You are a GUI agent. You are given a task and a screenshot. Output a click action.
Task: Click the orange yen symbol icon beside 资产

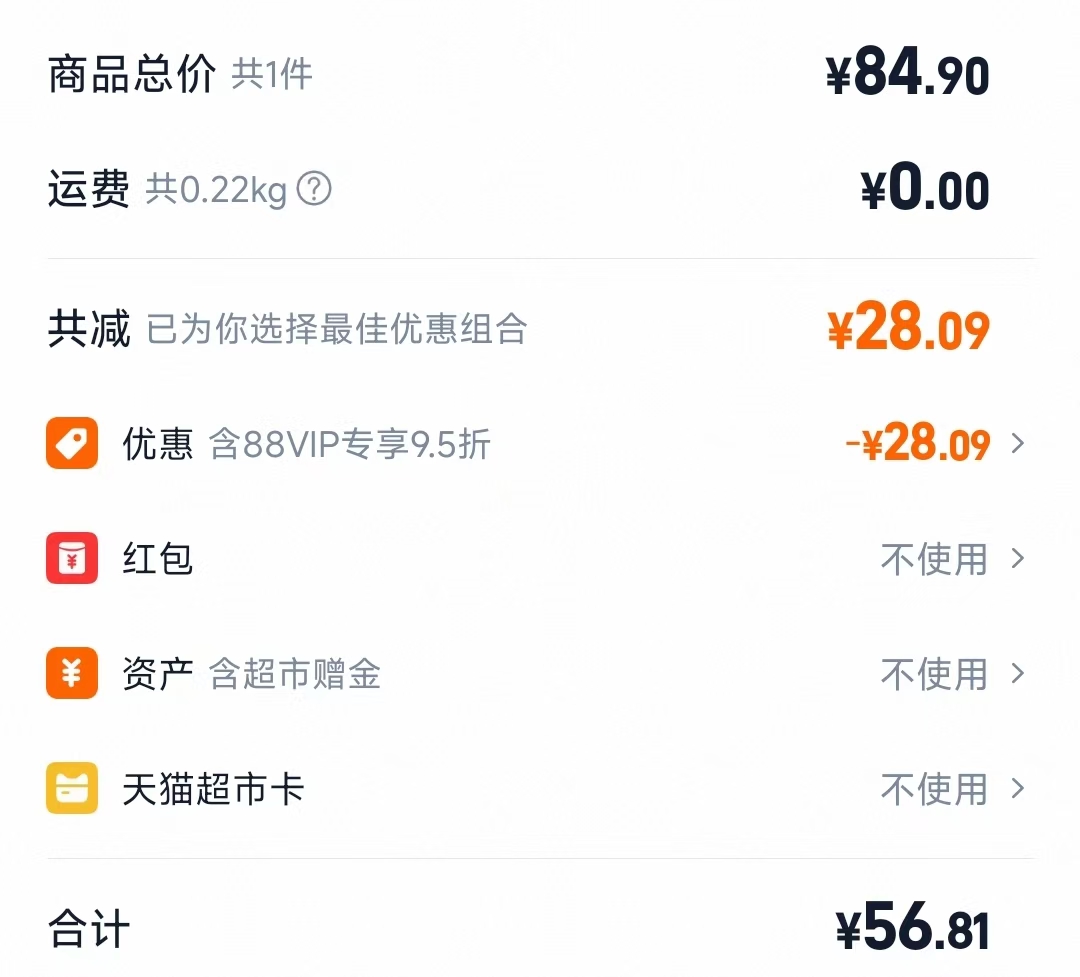[x=71, y=674]
